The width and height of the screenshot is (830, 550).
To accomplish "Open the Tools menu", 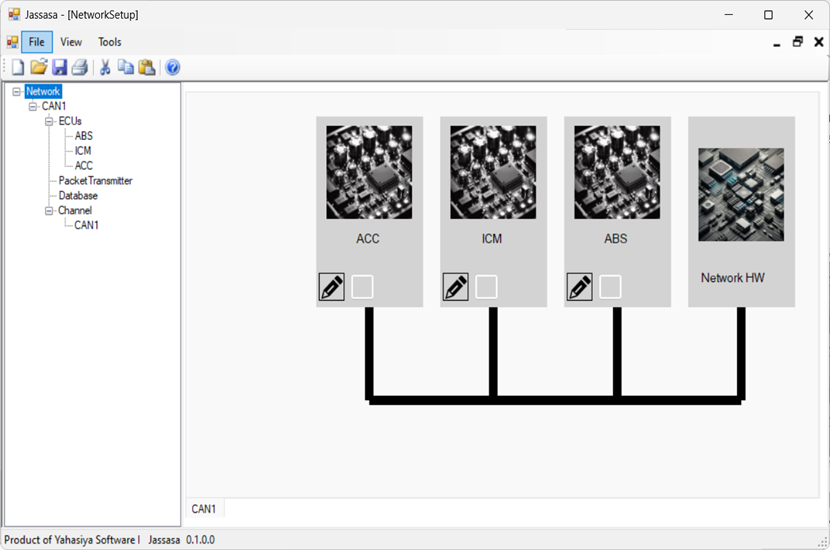I will (110, 42).
